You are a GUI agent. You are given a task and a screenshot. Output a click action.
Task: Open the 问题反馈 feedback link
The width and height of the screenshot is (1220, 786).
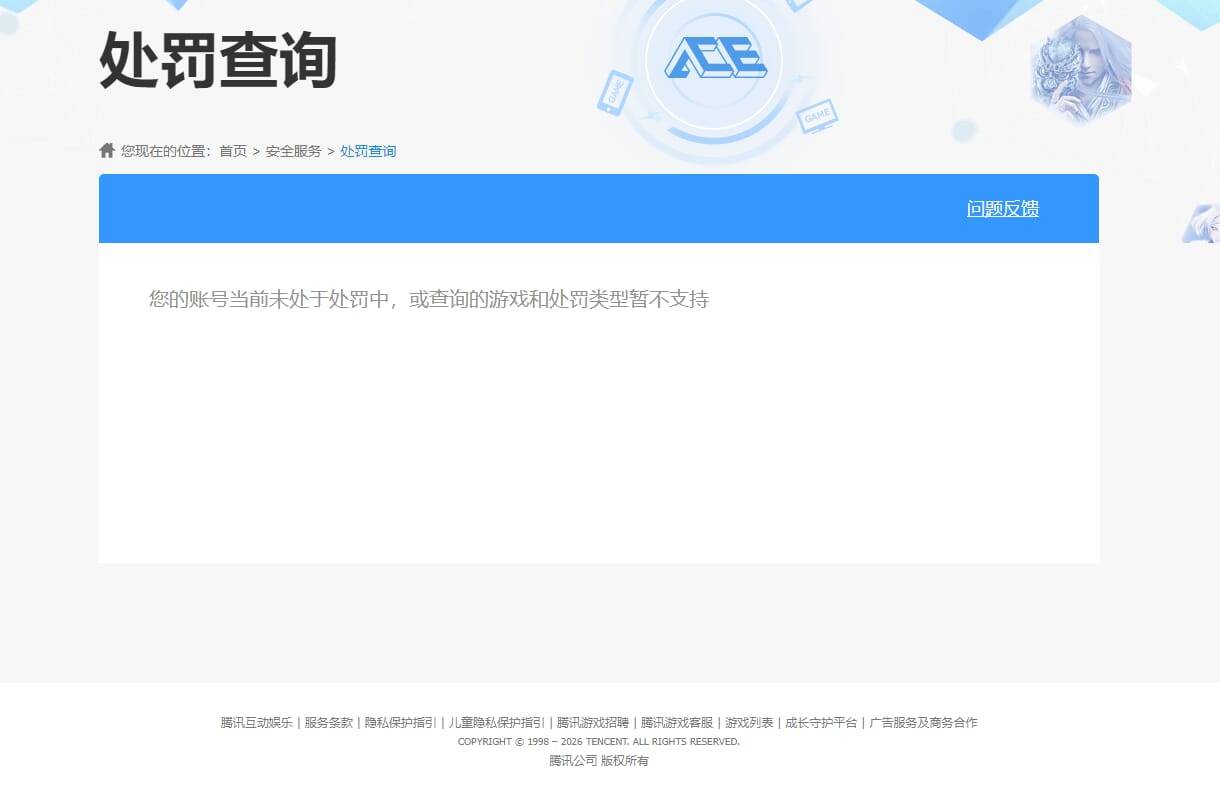[1002, 209]
